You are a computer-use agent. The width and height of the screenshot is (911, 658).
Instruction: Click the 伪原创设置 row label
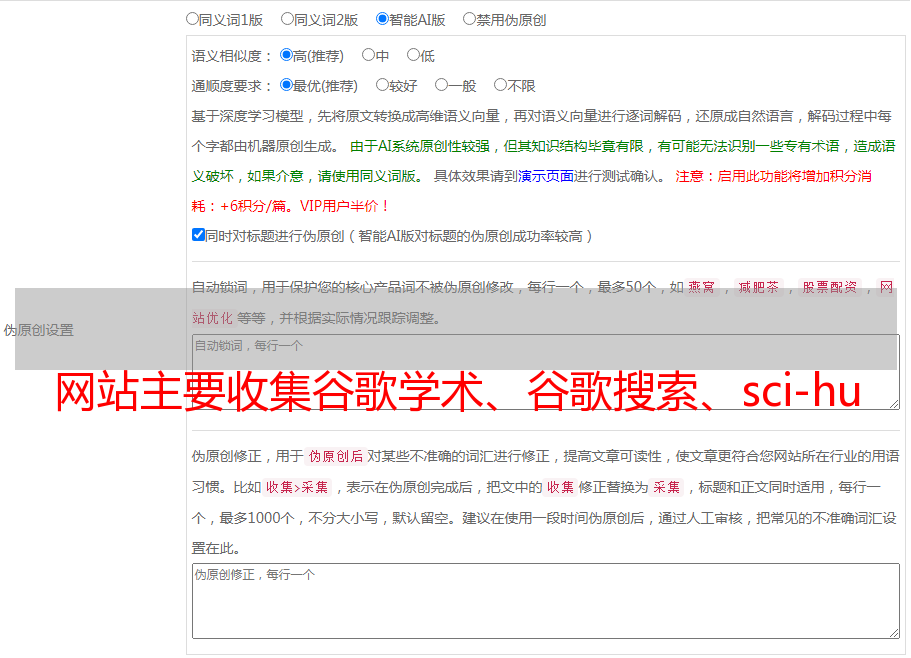[39, 330]
